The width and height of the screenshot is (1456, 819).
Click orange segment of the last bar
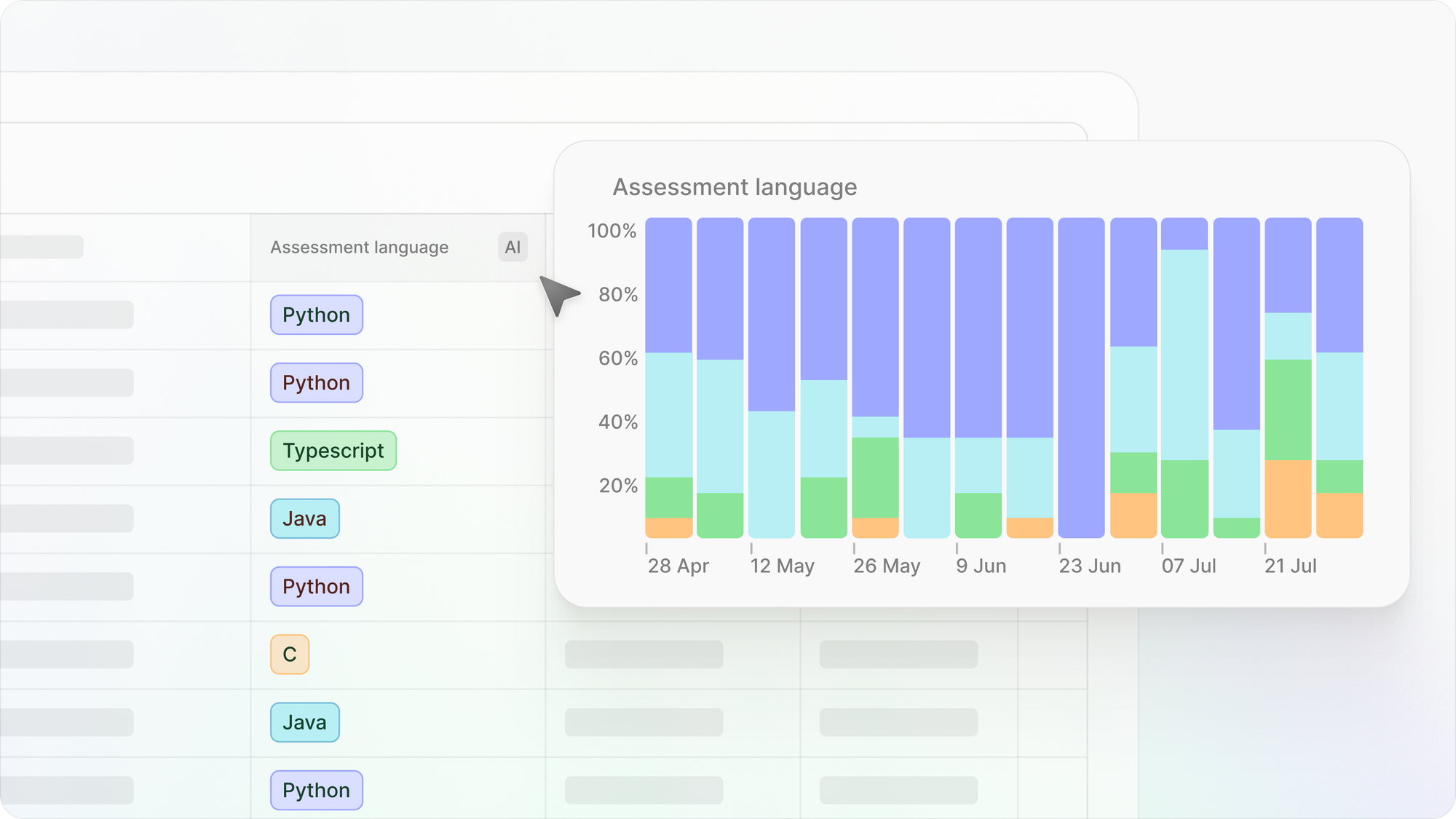(x=1340, y=515)
